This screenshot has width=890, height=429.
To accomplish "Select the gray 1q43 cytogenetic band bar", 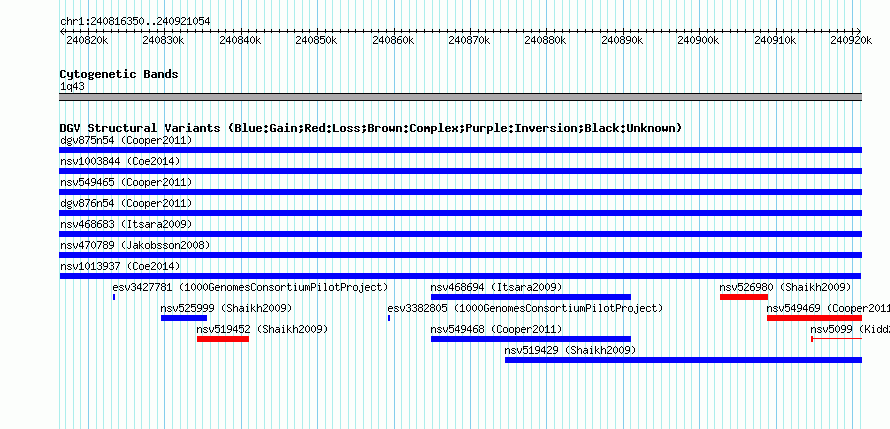I will (460, 97).
